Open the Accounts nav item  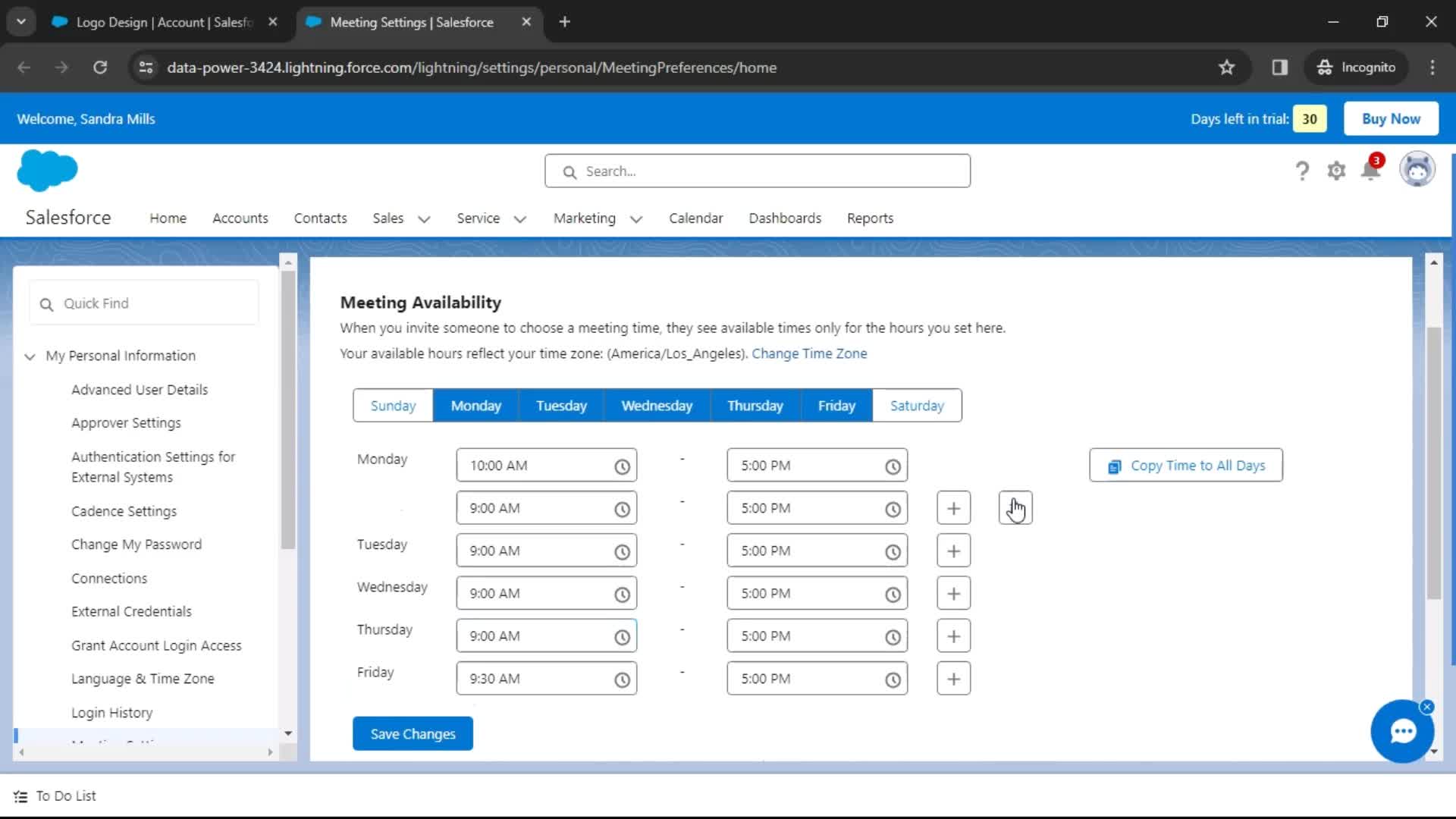pos(240,218)
